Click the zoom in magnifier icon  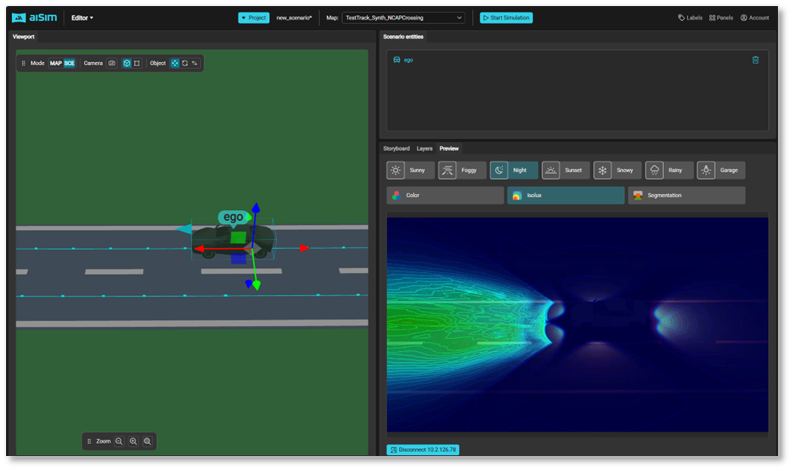(x=133, y=441)
